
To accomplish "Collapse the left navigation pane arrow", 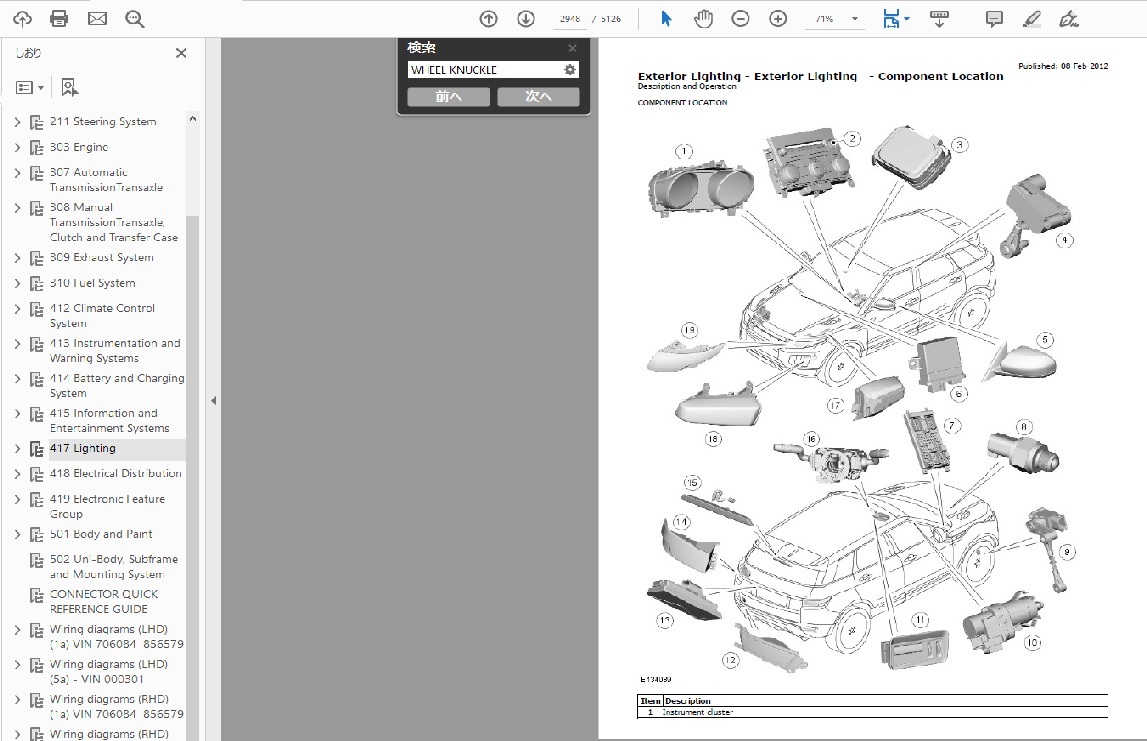I will [214, 400].
